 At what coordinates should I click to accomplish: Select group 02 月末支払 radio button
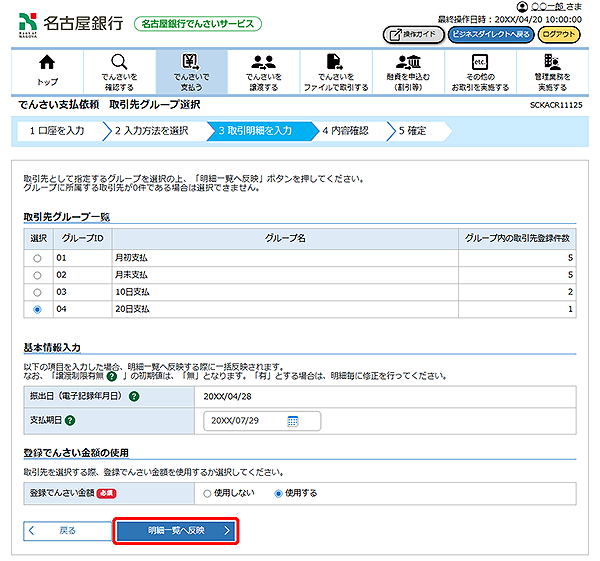[38, 274]
